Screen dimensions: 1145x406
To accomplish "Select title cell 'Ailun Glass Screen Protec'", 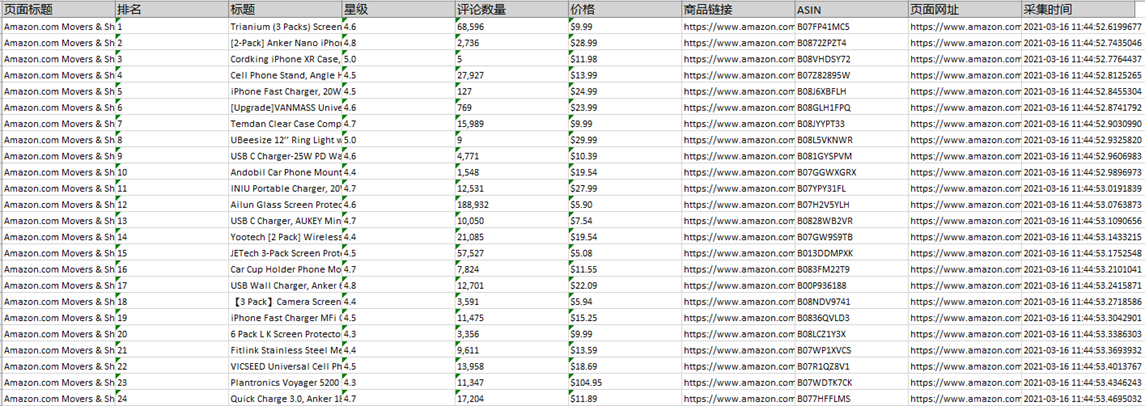I will coord(285,204).
